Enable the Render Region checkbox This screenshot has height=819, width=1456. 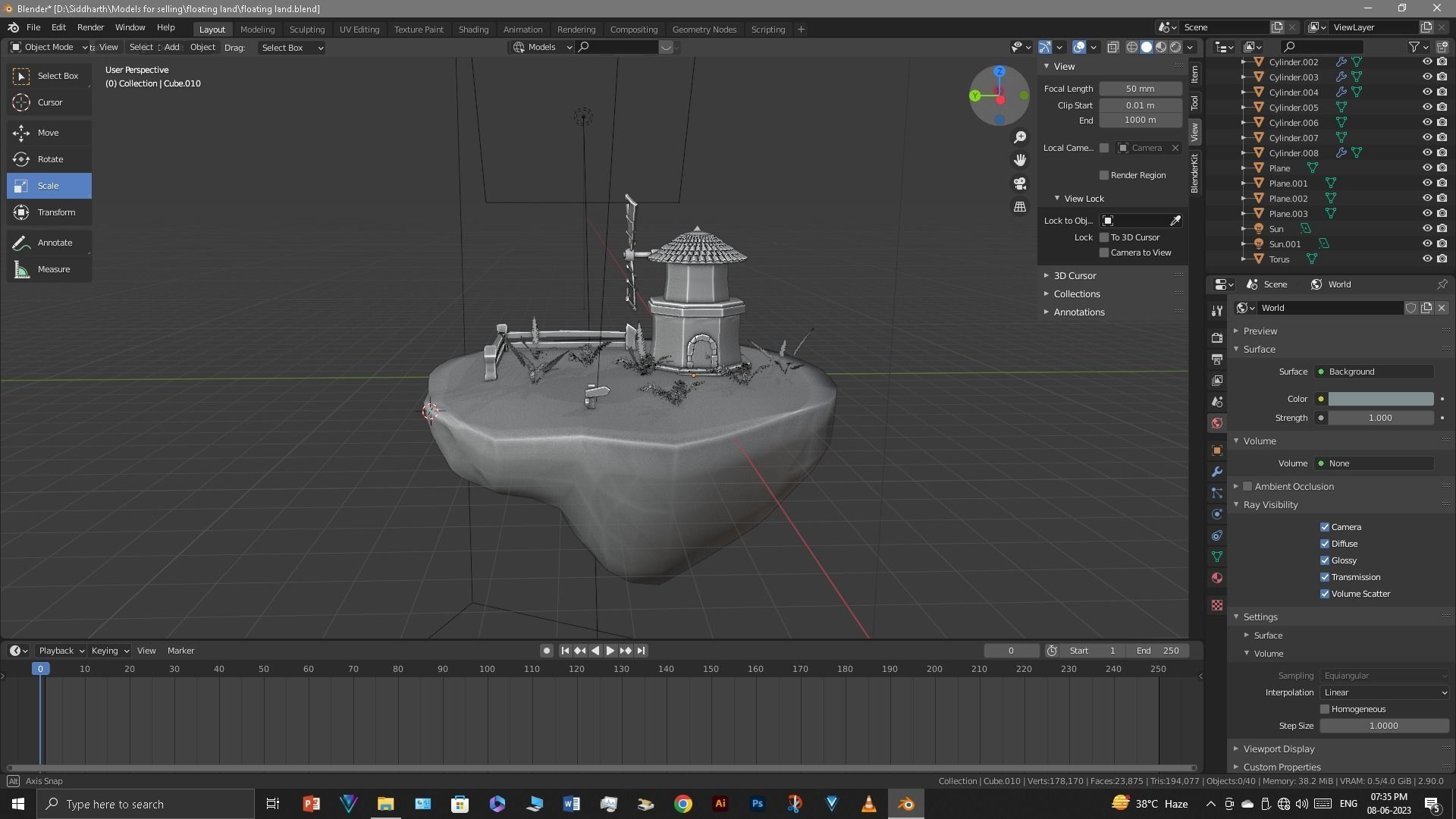1104,175
